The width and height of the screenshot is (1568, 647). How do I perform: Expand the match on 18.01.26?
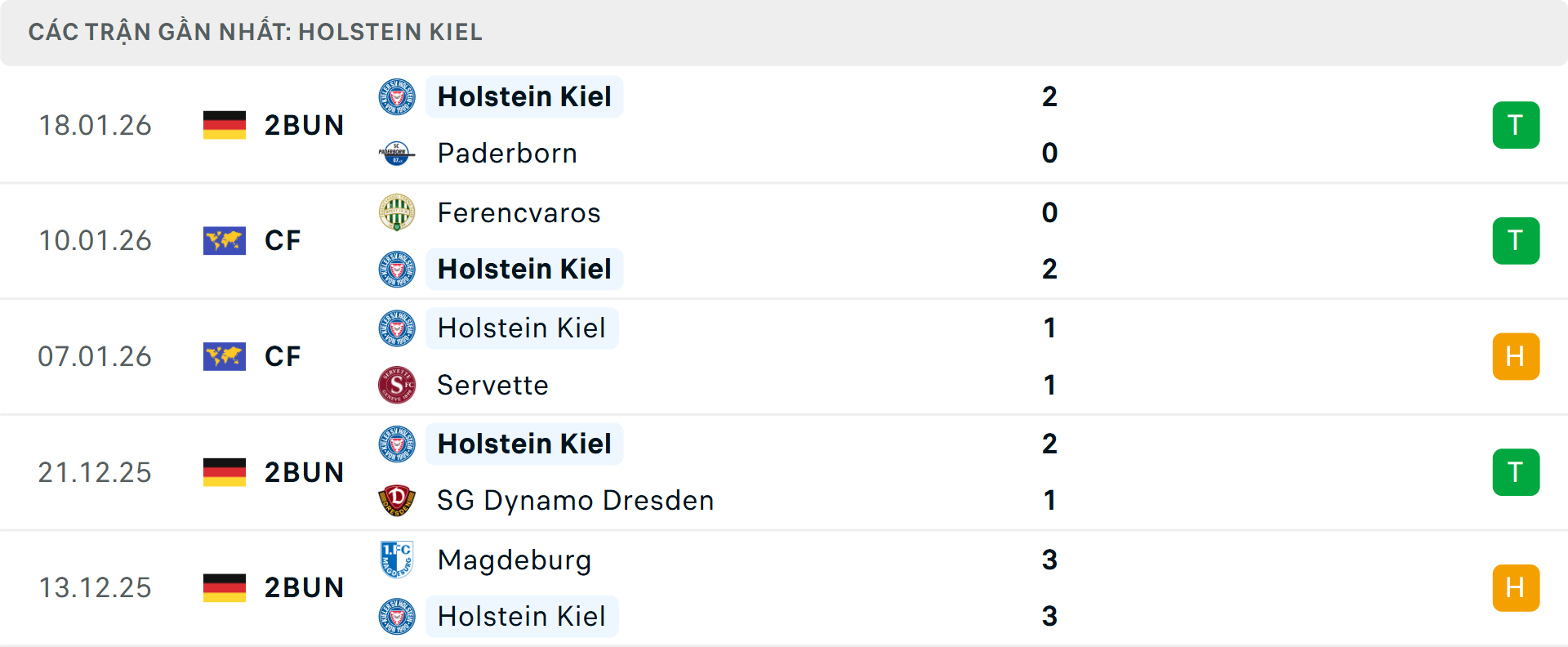point(784,125)
